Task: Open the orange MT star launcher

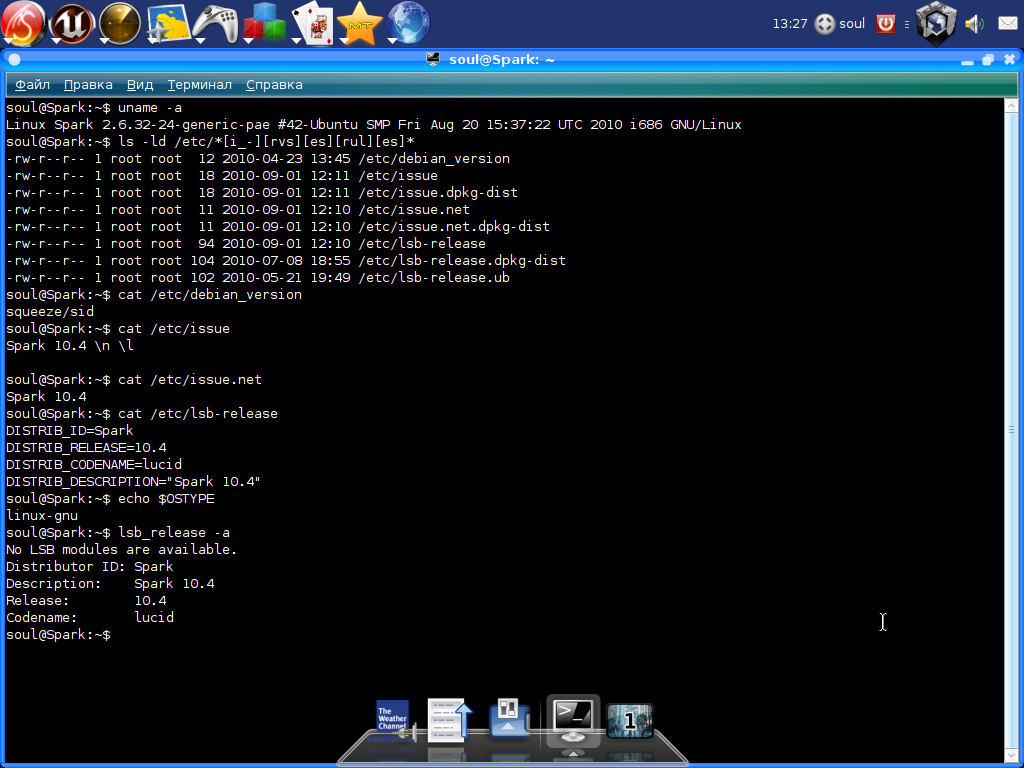Action: point(360,24)
